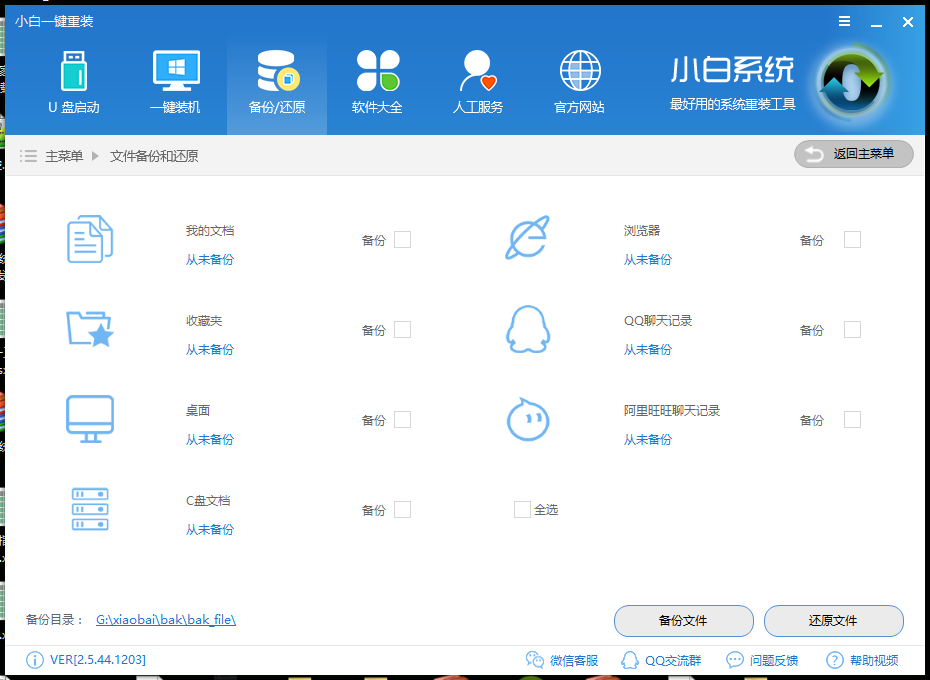Click the list icon beside 主菜单 breadcrumb
Viewport: 930px width, 680px height.
tap(27, 154)
